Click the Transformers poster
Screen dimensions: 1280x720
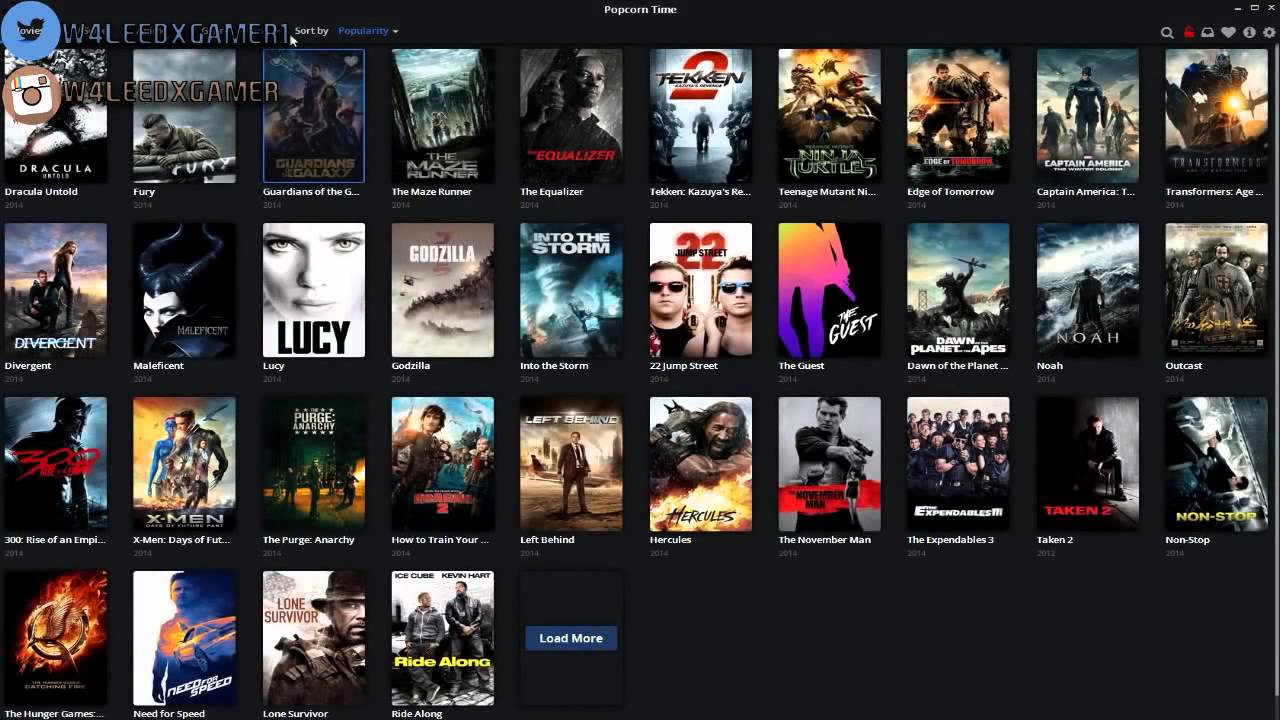click(x=1217, y=116)
